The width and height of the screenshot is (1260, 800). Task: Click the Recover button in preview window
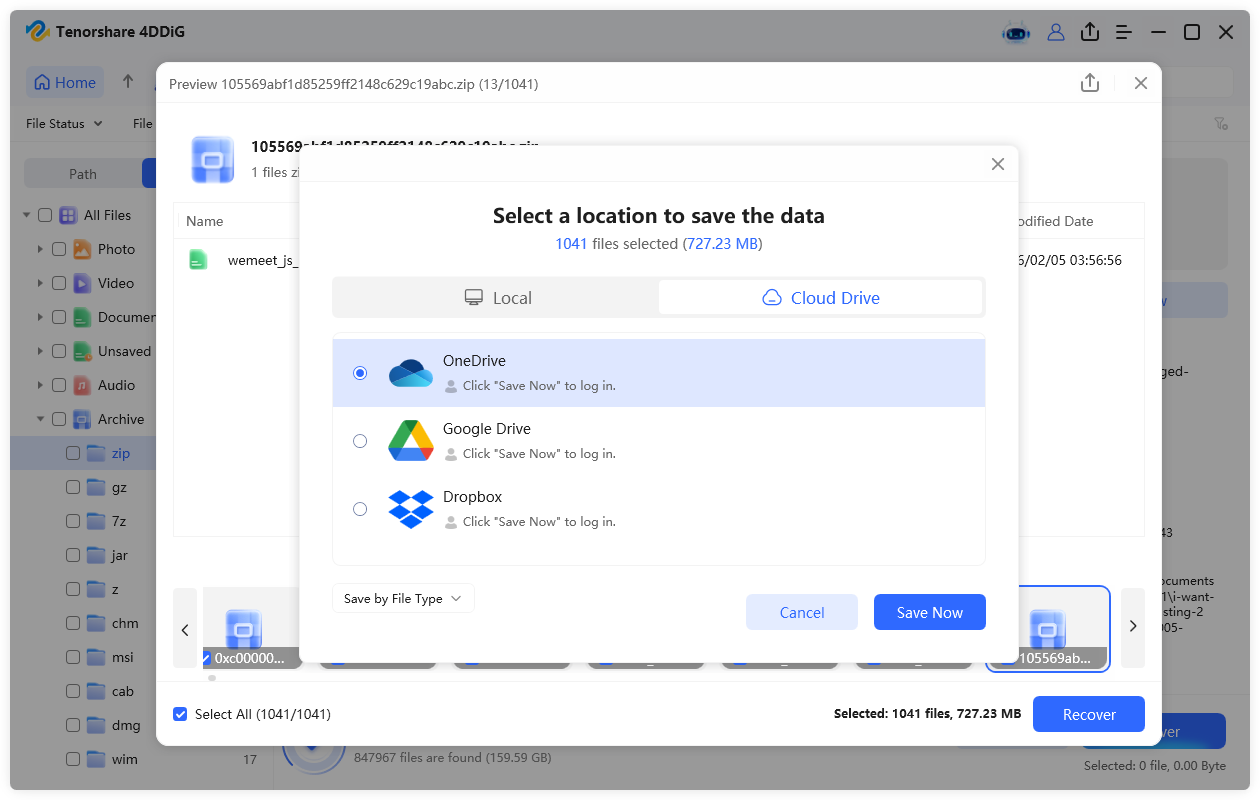tap(1089, 714)
